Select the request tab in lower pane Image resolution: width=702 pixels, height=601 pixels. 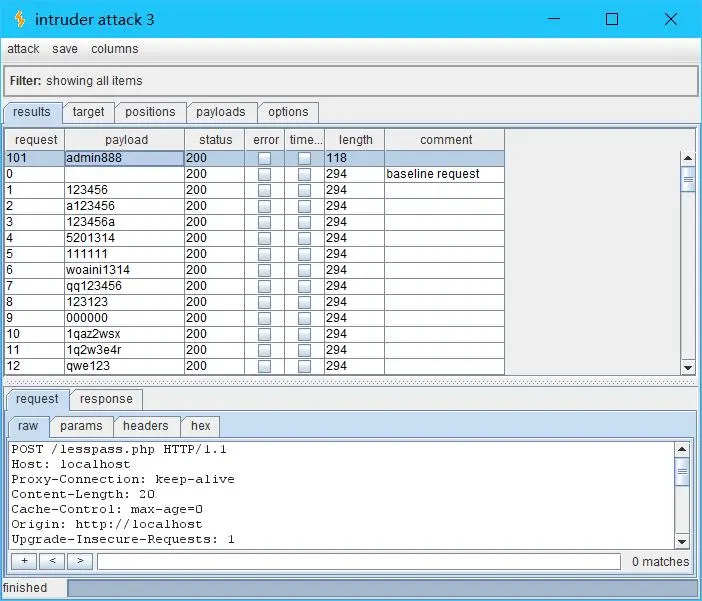(x=37, y=399)
